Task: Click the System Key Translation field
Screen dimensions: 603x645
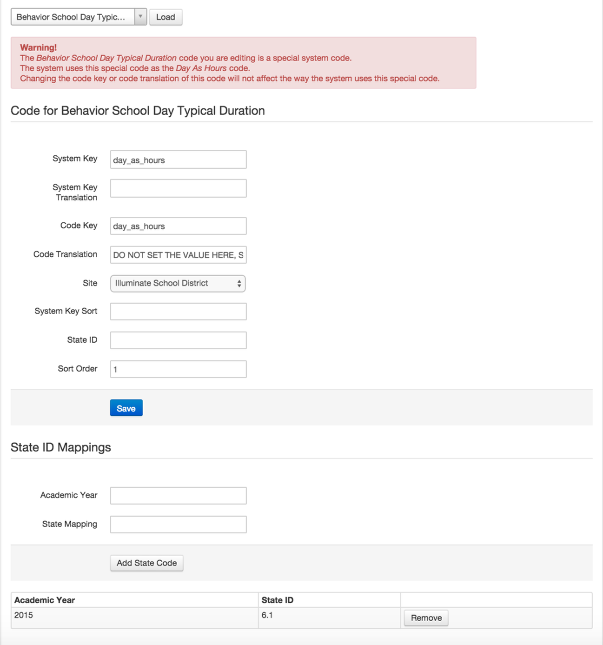Action: pyautogui.click(x=178, y=188)
